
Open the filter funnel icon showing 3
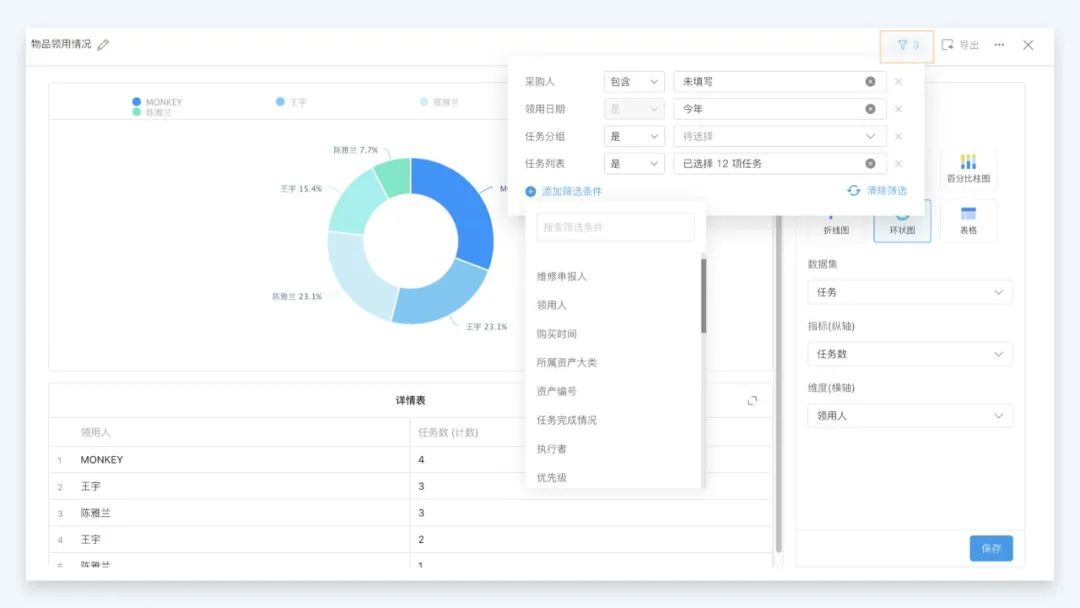pyautogui.click(x=907, y=45)
